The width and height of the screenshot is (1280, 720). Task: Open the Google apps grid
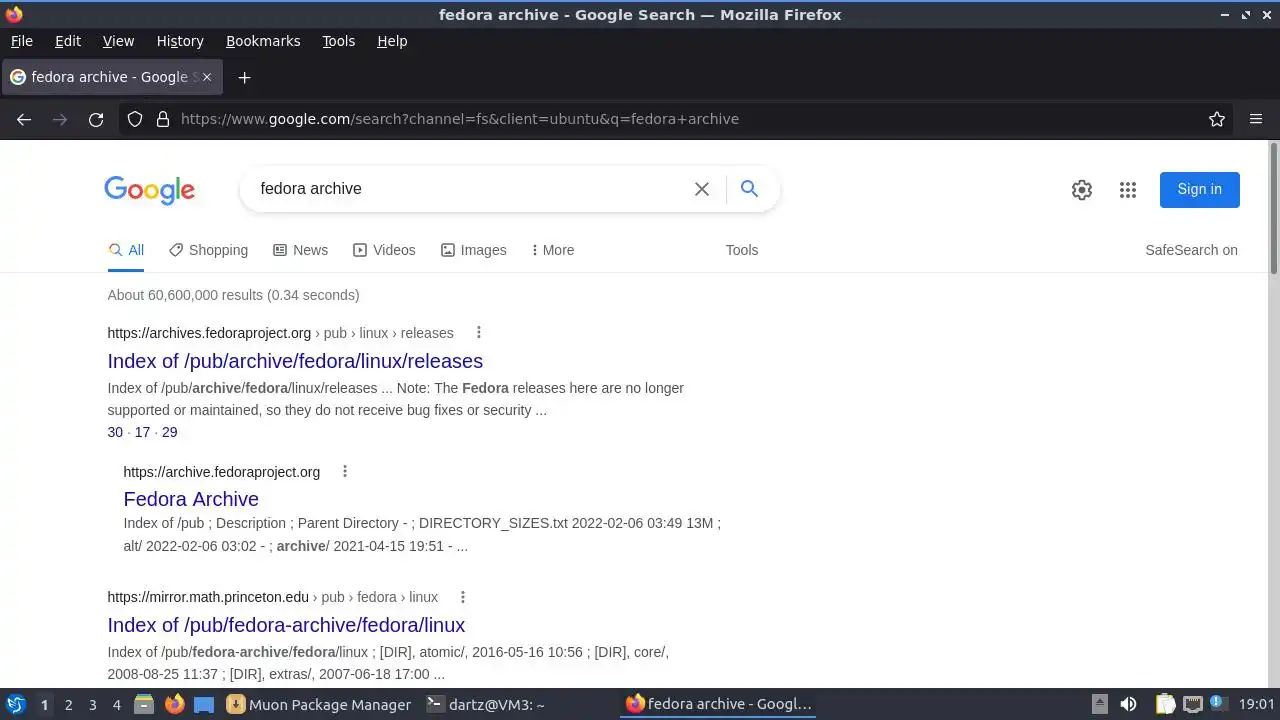coord(1128,190)
